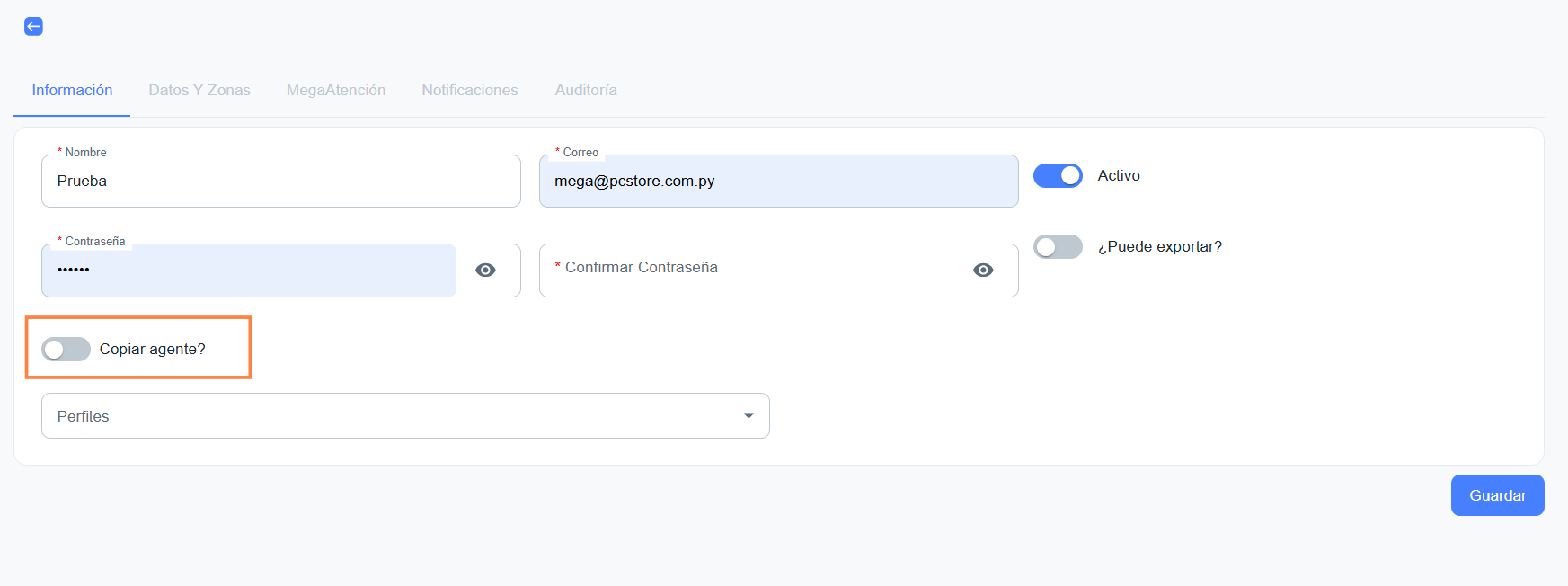Show password with Contraseña eye icon
Screen dimensions: 1568x586
(485, 271)
